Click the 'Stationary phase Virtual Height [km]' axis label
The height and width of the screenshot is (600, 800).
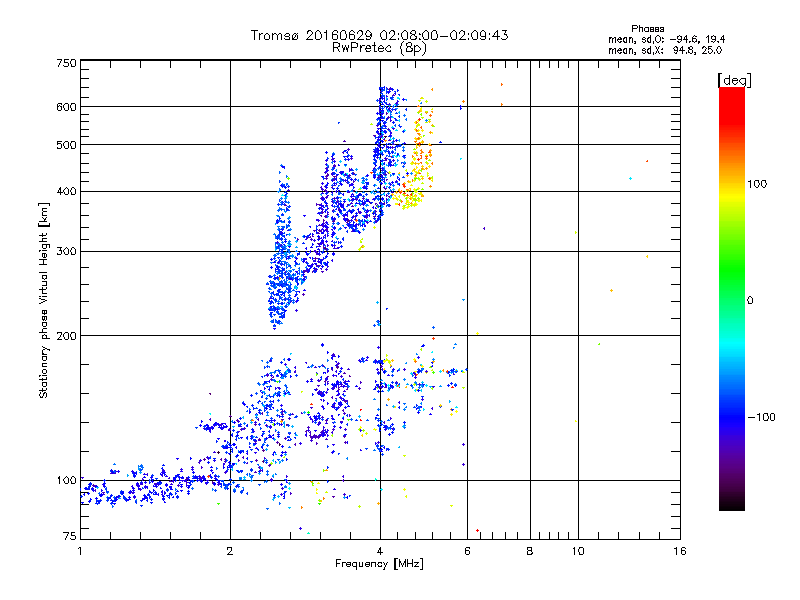pyautogui.click(x=43, y=301)
